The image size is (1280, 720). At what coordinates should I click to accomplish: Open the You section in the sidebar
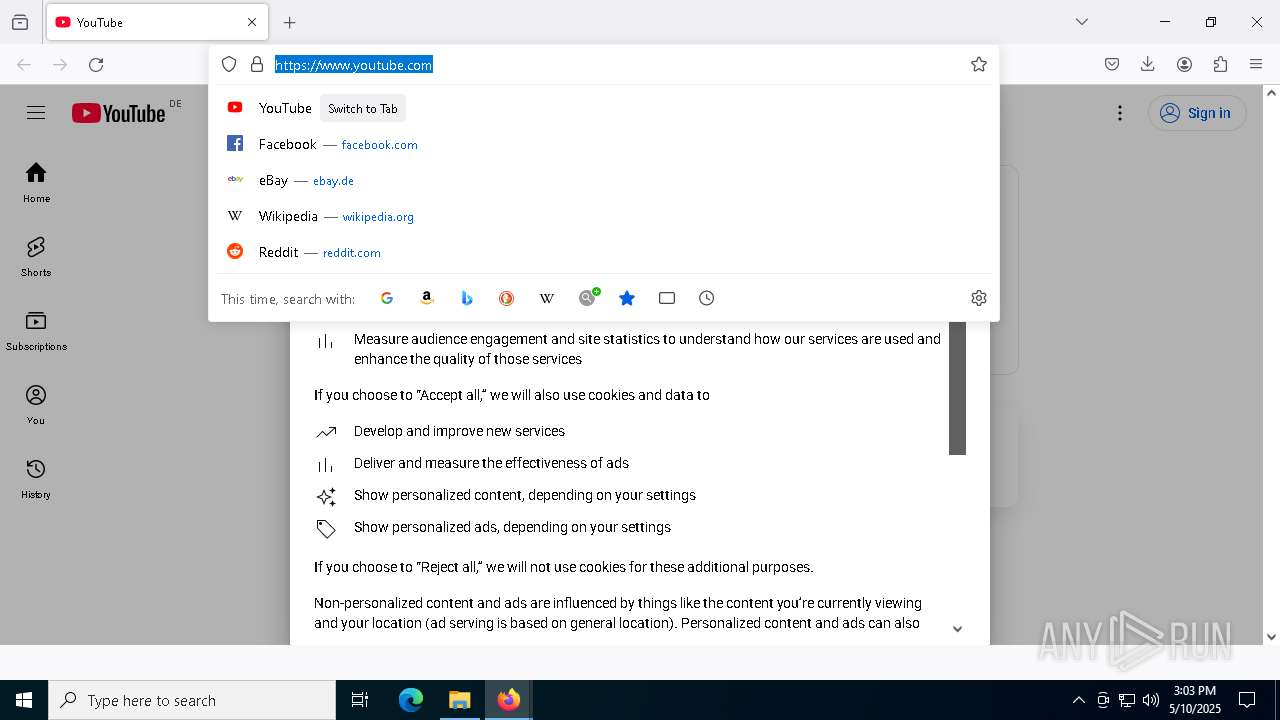(x=36, y=405)
